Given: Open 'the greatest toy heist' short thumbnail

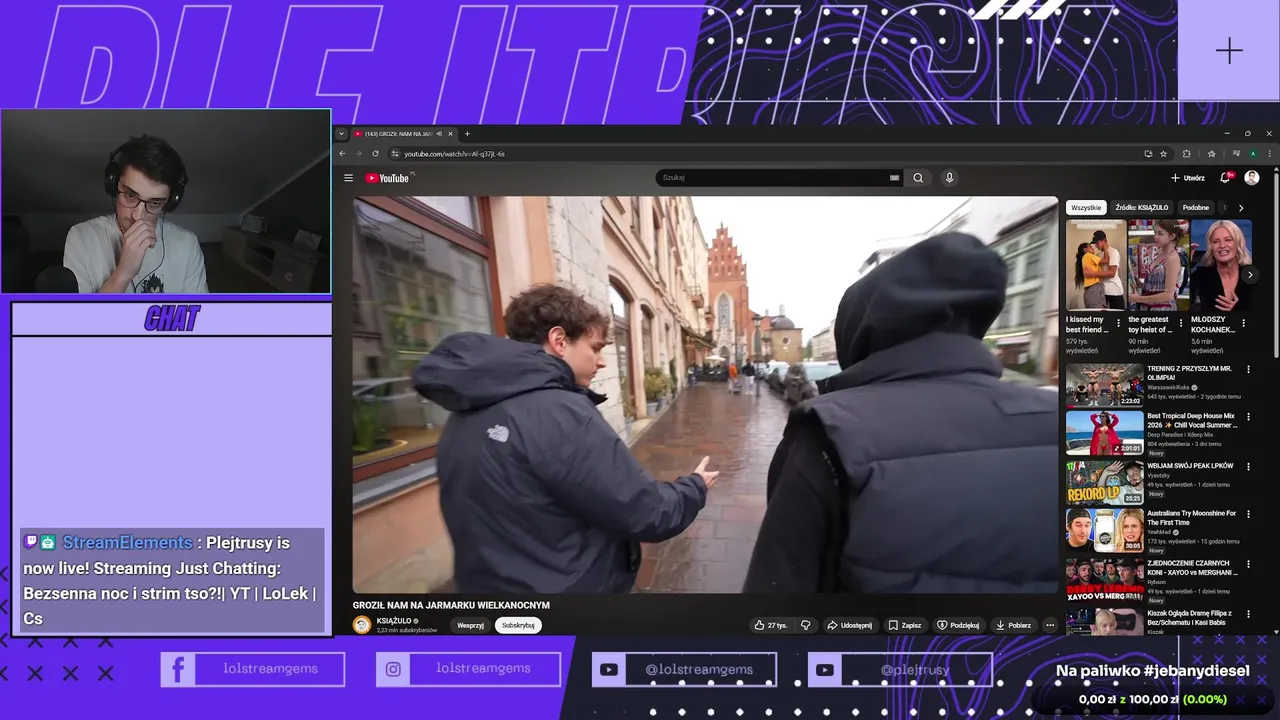Looking at the screenshot, I should coord(1158,265).
